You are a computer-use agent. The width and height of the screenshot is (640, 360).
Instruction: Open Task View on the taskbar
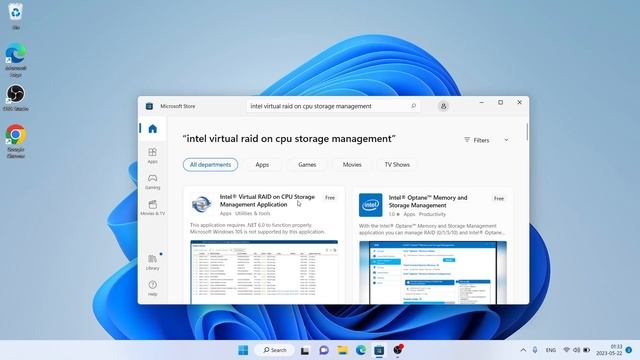coord(305,350)
